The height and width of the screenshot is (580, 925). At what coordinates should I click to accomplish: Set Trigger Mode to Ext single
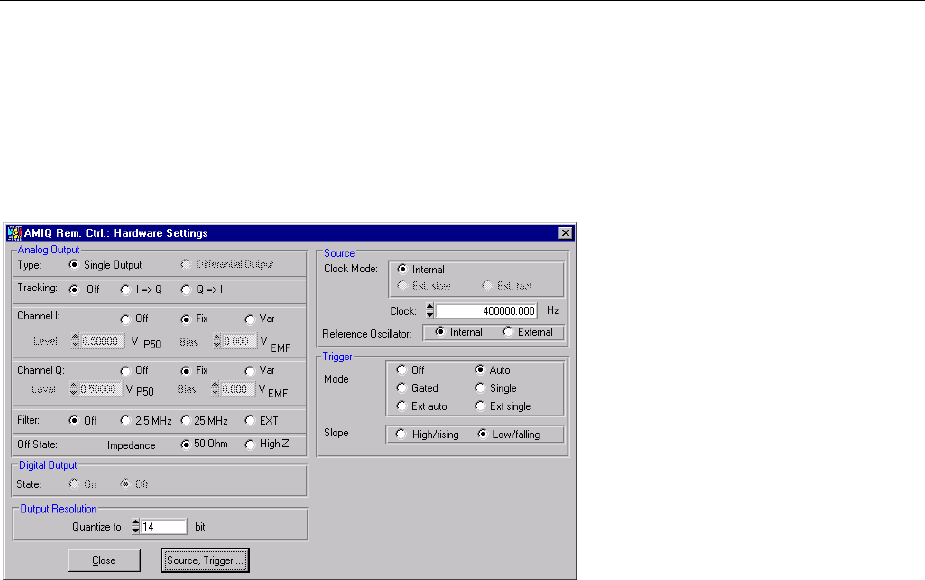480,407
